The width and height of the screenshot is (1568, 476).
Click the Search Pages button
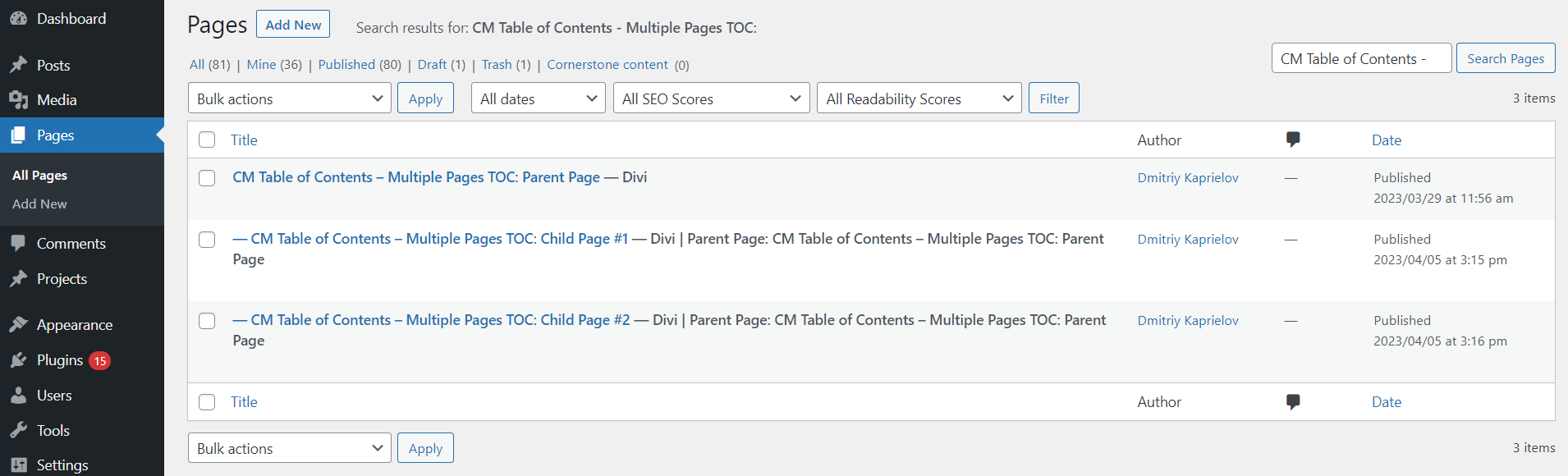[x=1506, y=58]
